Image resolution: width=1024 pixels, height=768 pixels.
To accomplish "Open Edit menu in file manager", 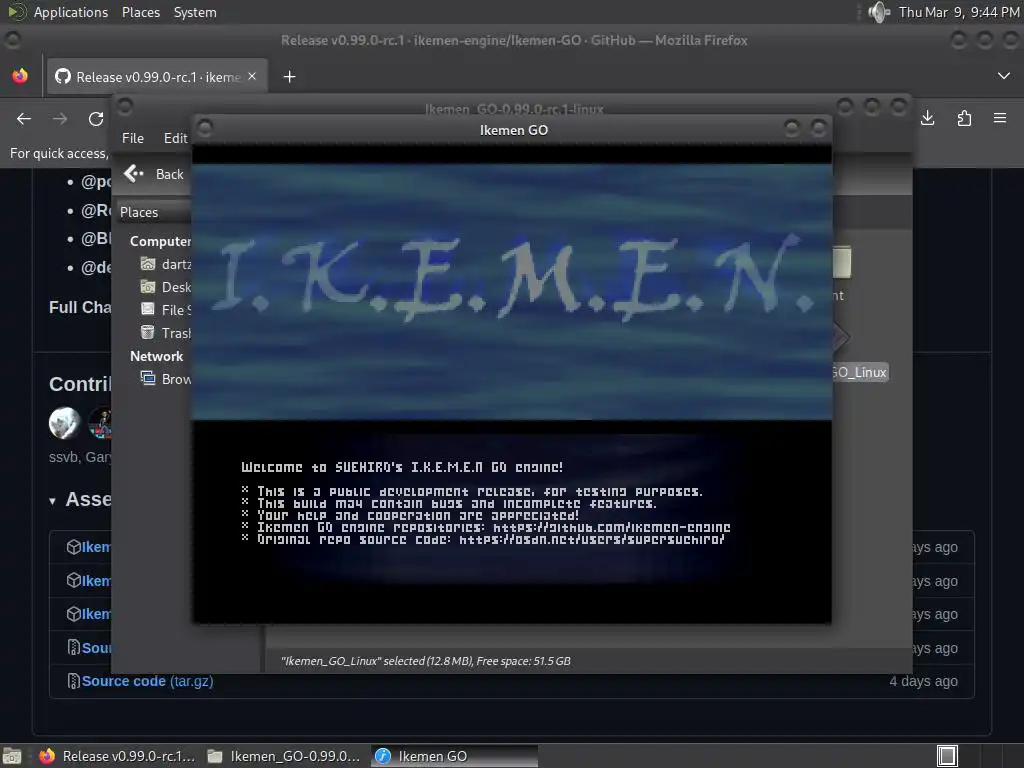I will pyautogui.click(x=175, y=138).
